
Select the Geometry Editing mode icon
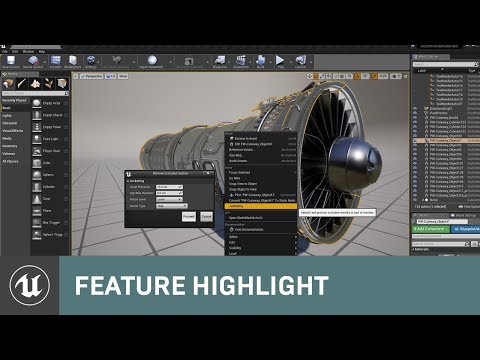[62, 83]
